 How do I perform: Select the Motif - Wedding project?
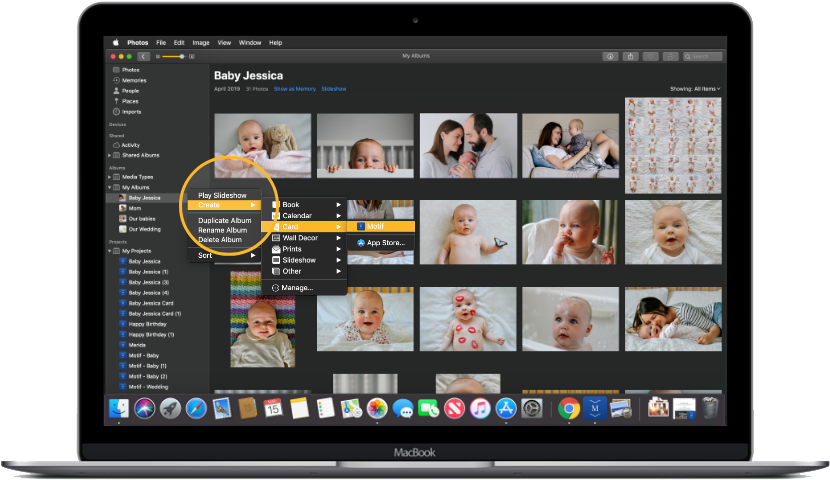click(x=144, y=387)
